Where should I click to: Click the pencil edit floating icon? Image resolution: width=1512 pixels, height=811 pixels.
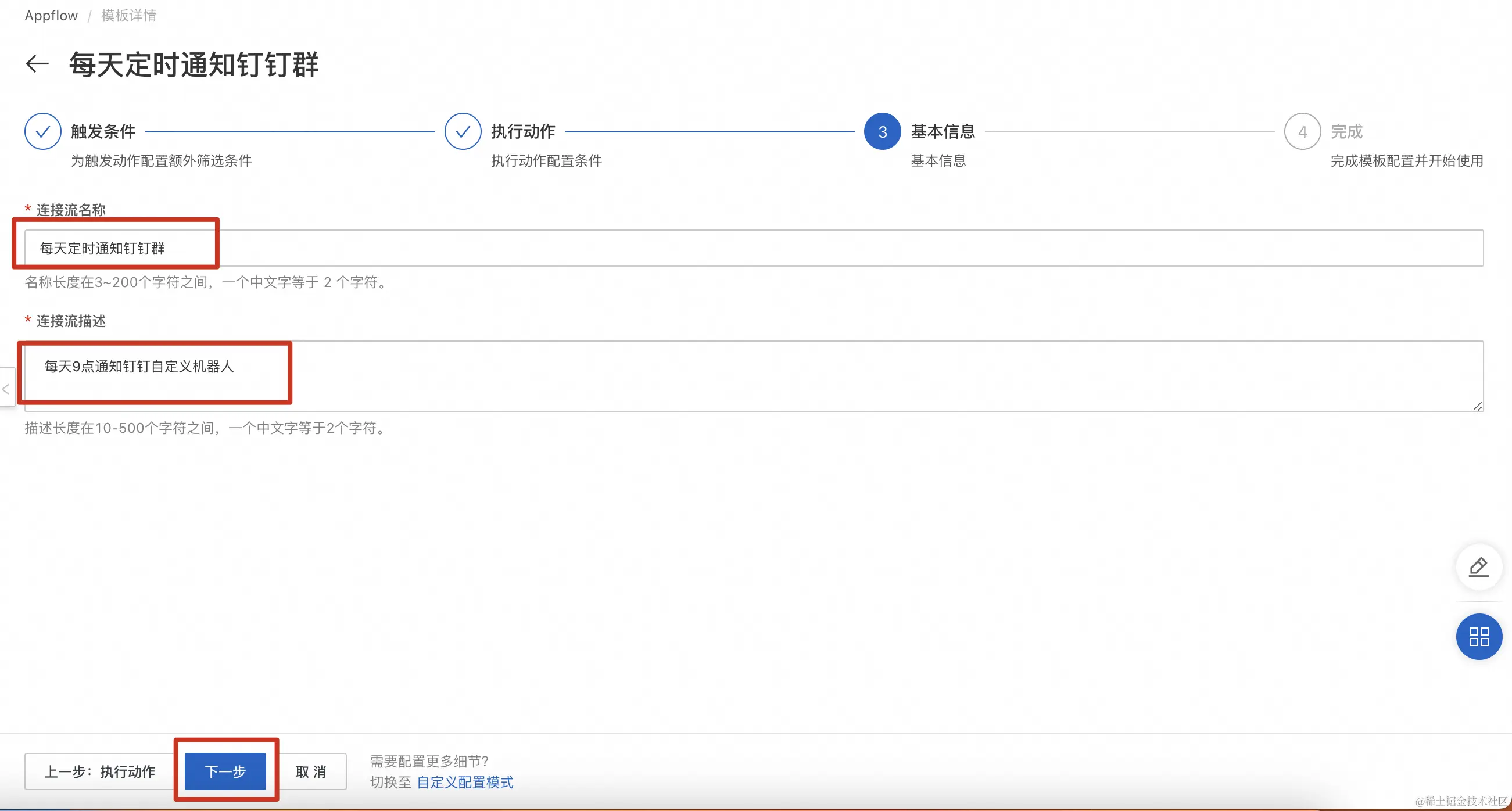tap(1478, 567)
